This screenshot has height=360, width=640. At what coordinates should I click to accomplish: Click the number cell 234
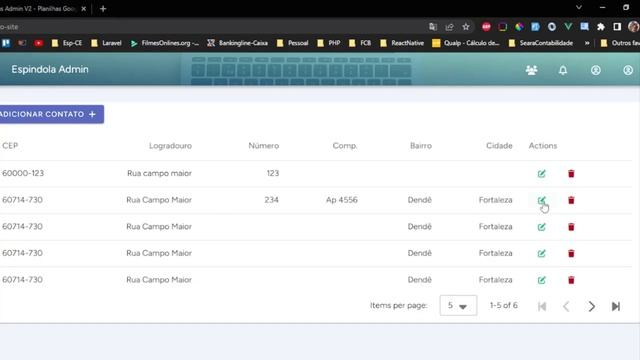(271, 200)
